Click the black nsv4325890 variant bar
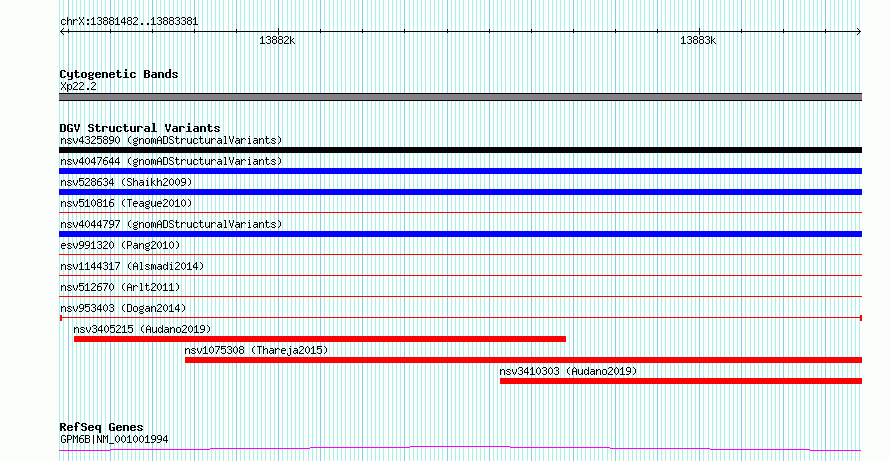Image resolution: width=890 pixels, height=461 pixels. point(460,150)
